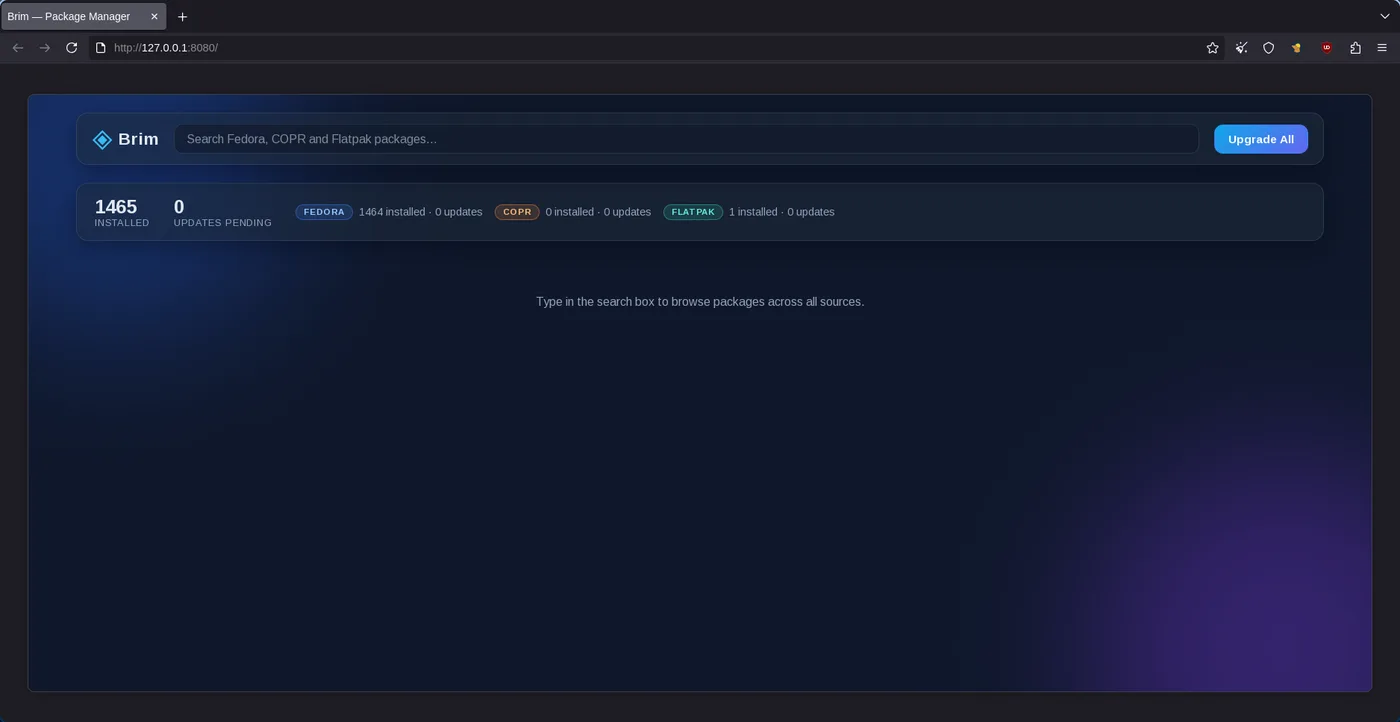Click the '1 installed · 0 updates' text
1400x722 pixels.
(x=782, y=212)
